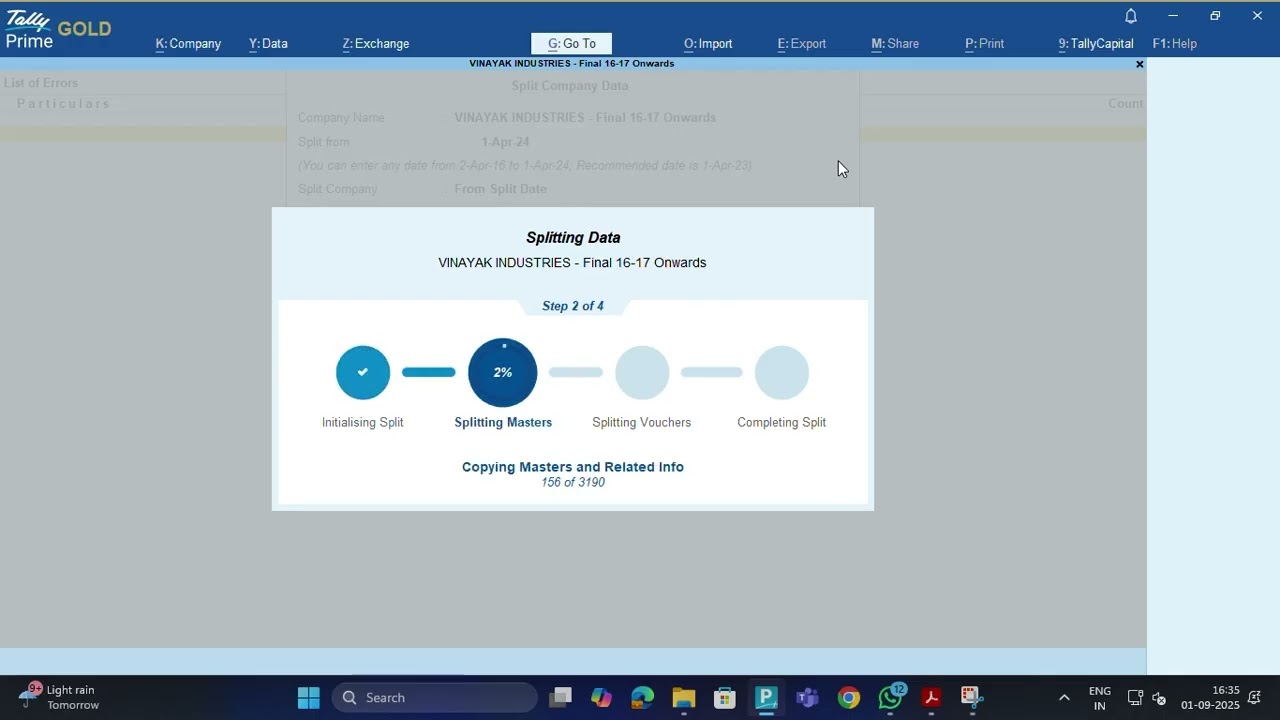Click the completed Initialising Split checkmark circle
Image resolution: width=1280 pixels, height=720 pixels.
click(x=363, y=372)
